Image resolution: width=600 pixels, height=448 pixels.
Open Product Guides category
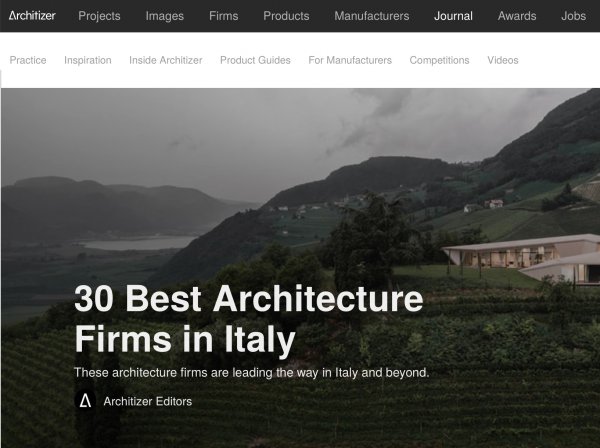[x=255, y=60]
